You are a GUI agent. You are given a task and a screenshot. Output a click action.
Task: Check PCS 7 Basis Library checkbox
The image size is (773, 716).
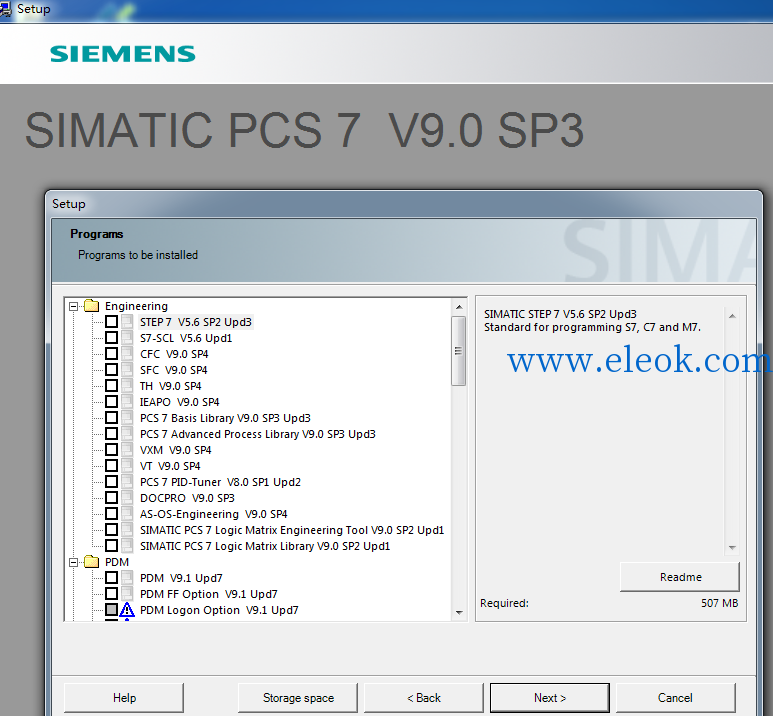point(111,418)
